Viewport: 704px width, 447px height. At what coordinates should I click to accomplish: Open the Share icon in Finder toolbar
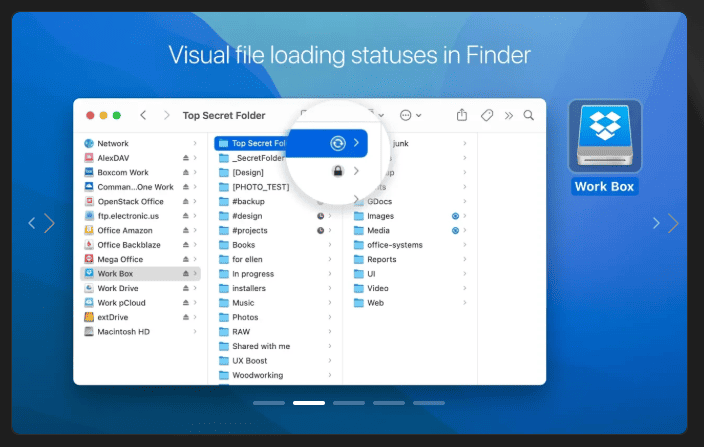pyautogui.click(x=462, y=115)
